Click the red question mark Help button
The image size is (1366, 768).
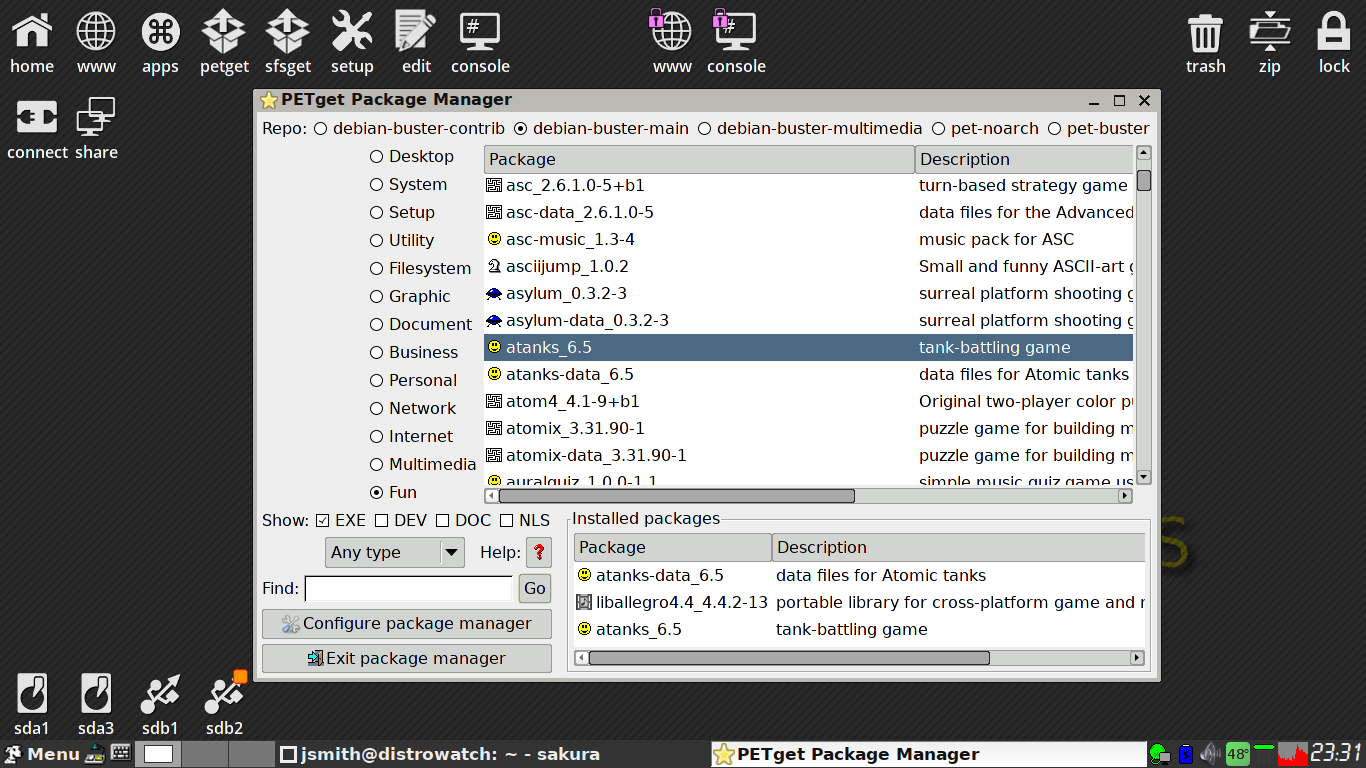(539, 552)
